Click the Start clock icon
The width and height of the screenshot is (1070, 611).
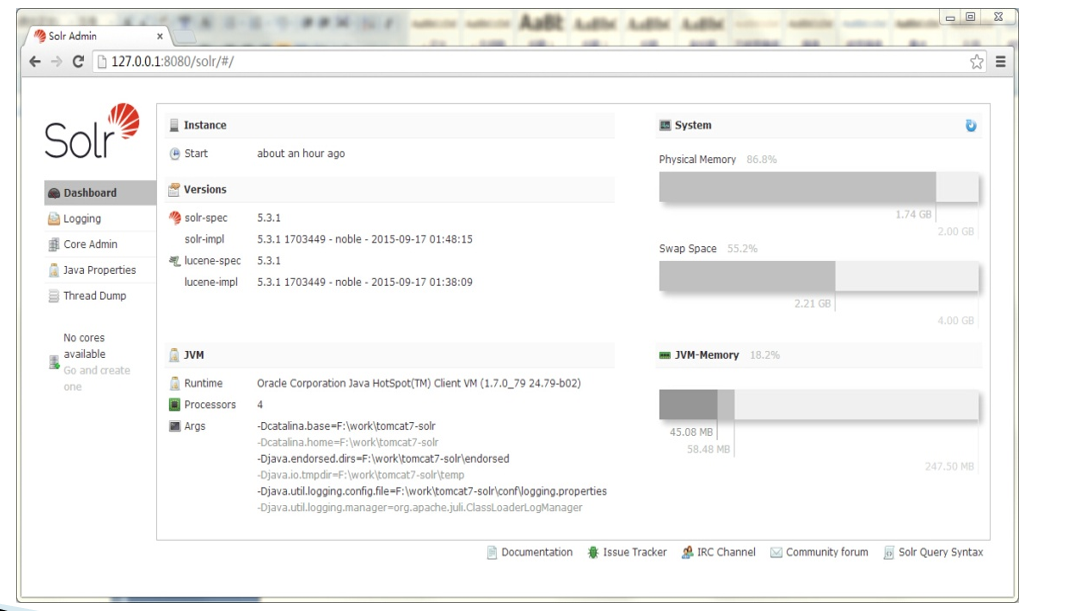(175, 154)
